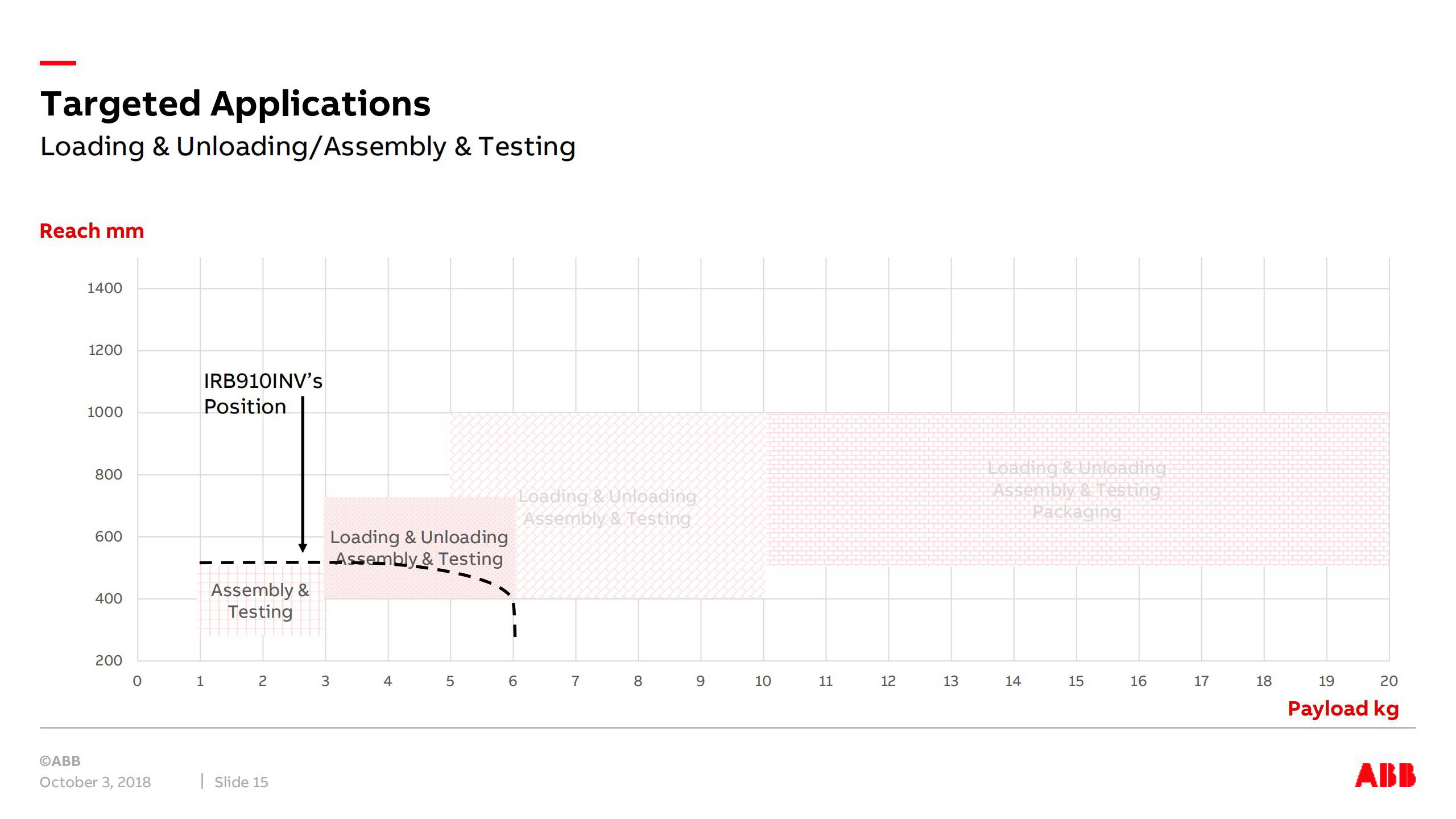
Task: Click the red accent dash above the title
Action: (57, 63)
